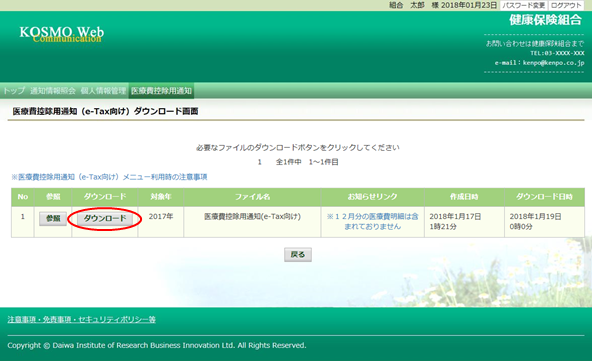Click the e-mail address kenpo@kenpo.co.jp text
Viewport: 592px width, 361px height.
(x=553, y=63)
